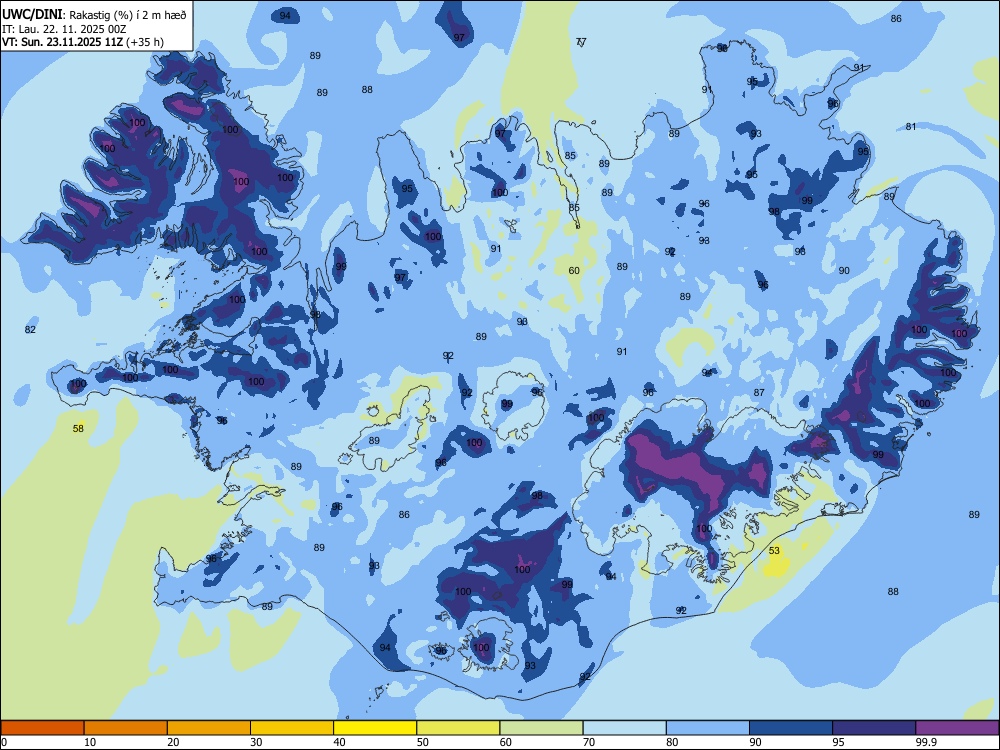Select the legend tick label '20'
The height and width of the screenshot is (750, 1000).
point(173,742)
